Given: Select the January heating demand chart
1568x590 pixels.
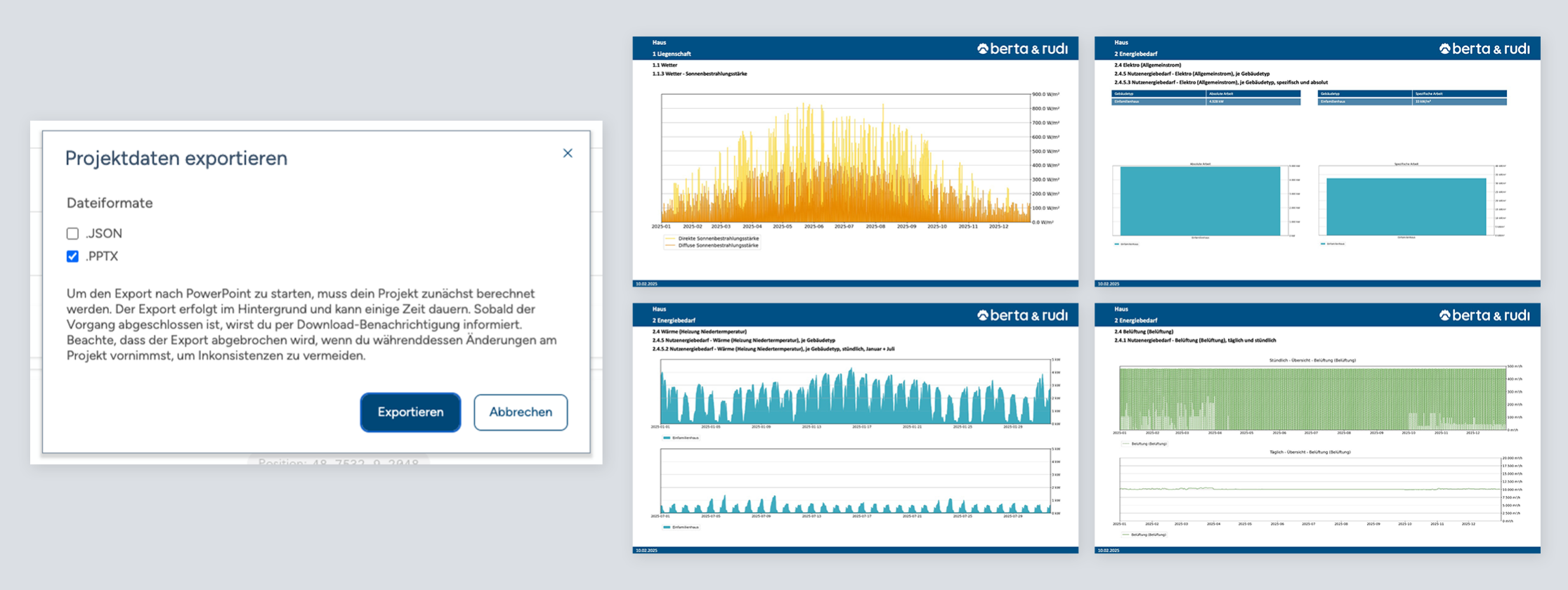Looking at the screenshot, I should tap(854, 392).
